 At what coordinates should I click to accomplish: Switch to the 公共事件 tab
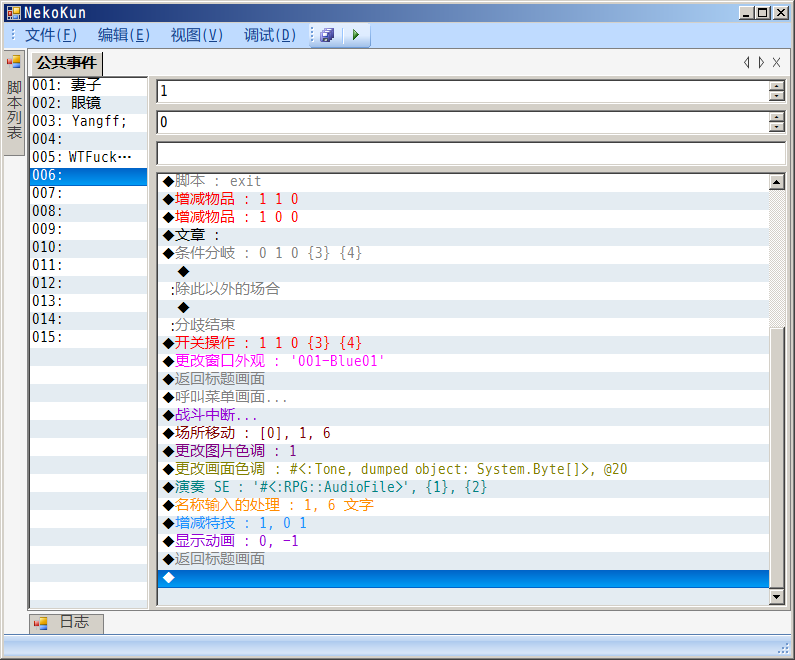pyautogui.click(x=66, y=63)
